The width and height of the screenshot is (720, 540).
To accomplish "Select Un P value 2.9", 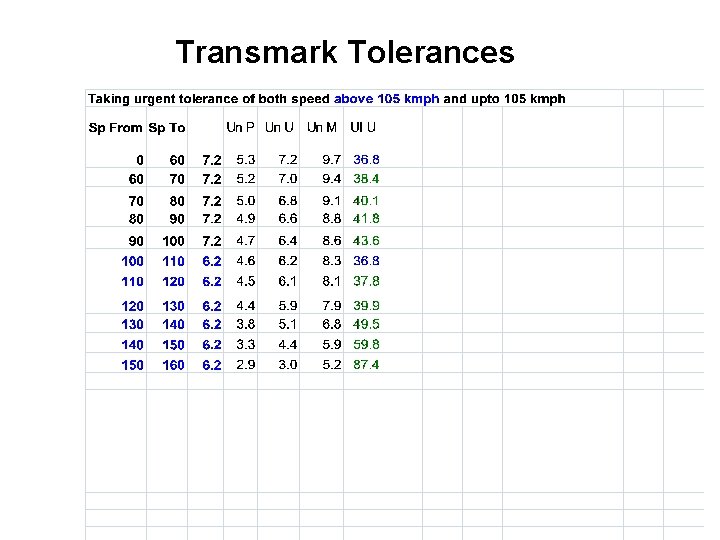I will (x=246, y=365).
